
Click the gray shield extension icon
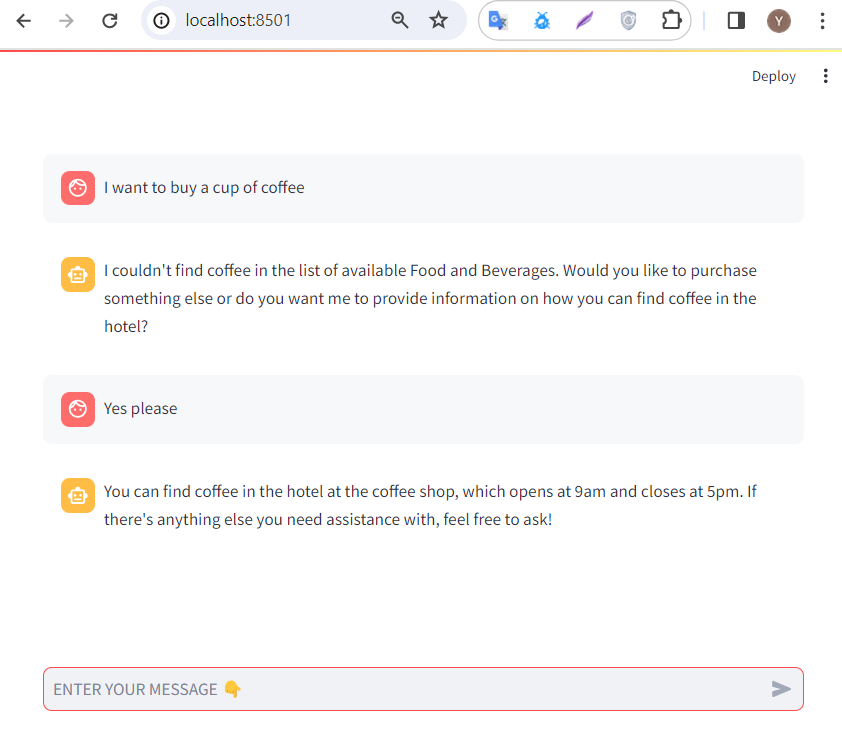[x=628, y=20]
